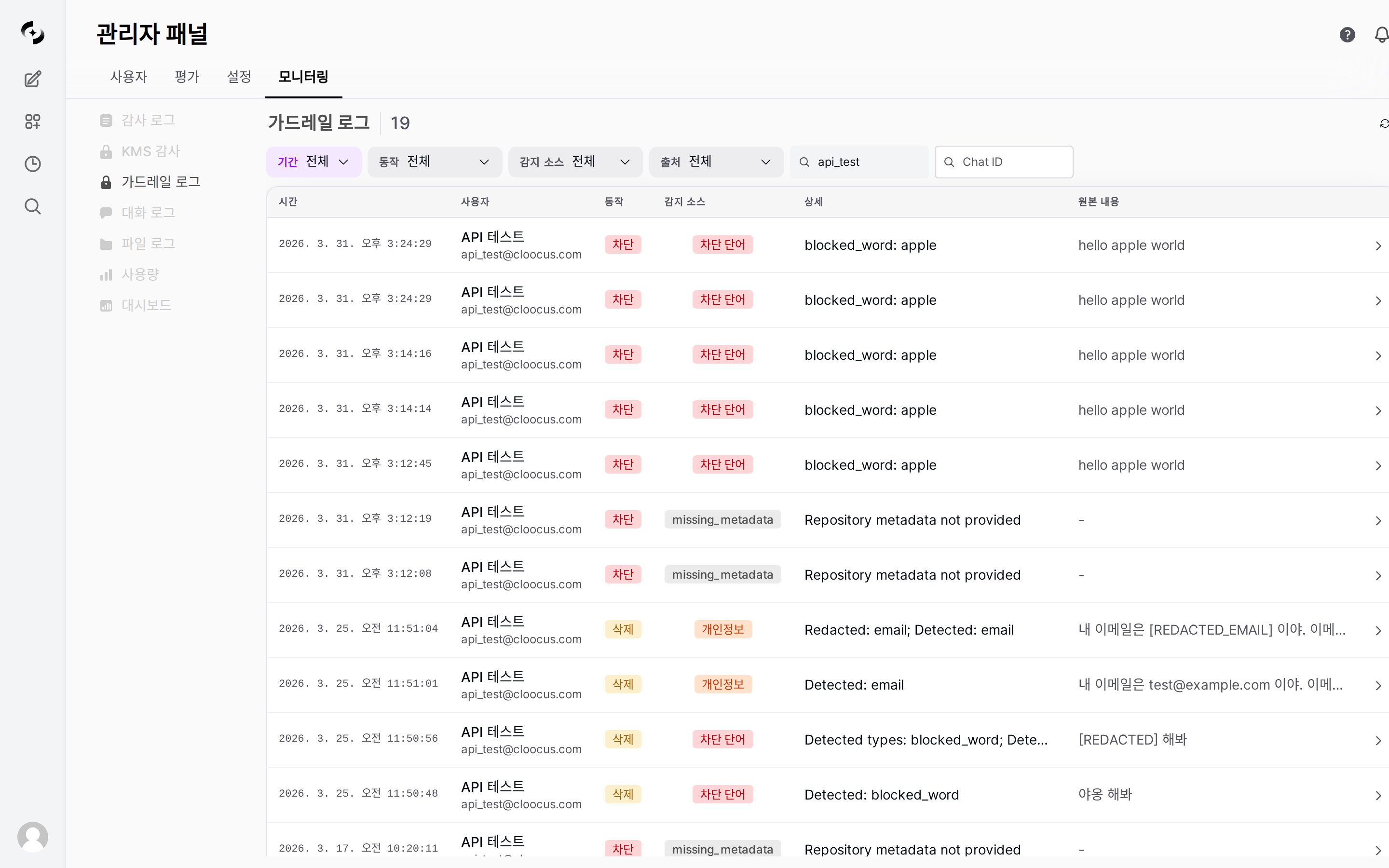Expand the 11:50:56 row chevron
The width and height of the screenshot is (1389, 868).
(1378, 741)
